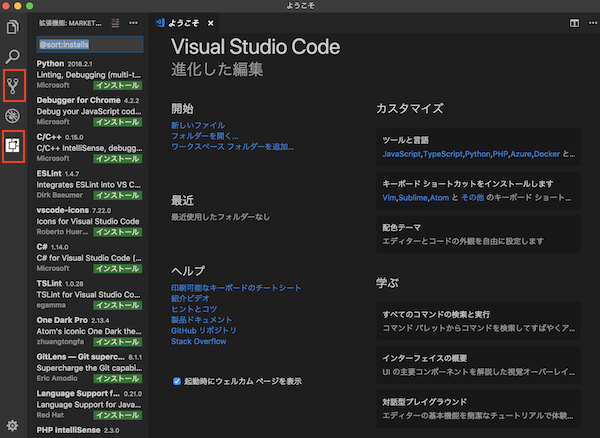Select the PHP IntelliSense extension row
600x438 pixels.
(x=89, y=431)
